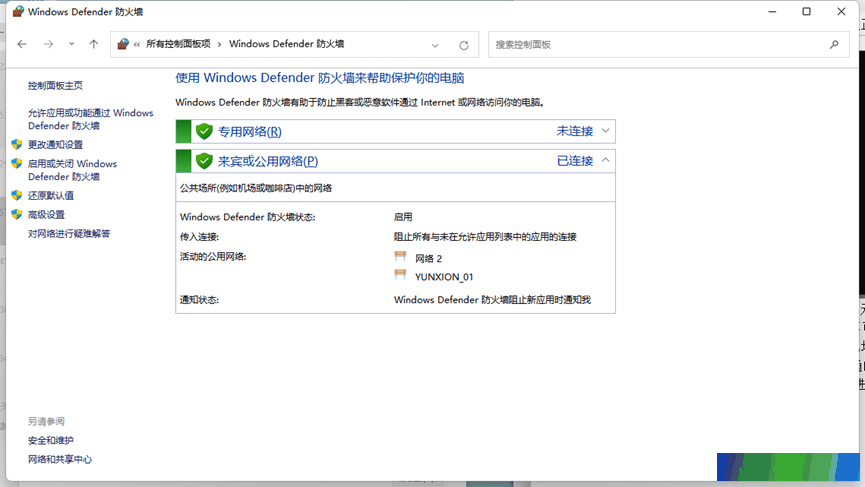This screenshot has width=865, height=487.
Task: Click 阻止所有与未在允许应用列表中的应用的连接 text
Action: click(485, 237)
